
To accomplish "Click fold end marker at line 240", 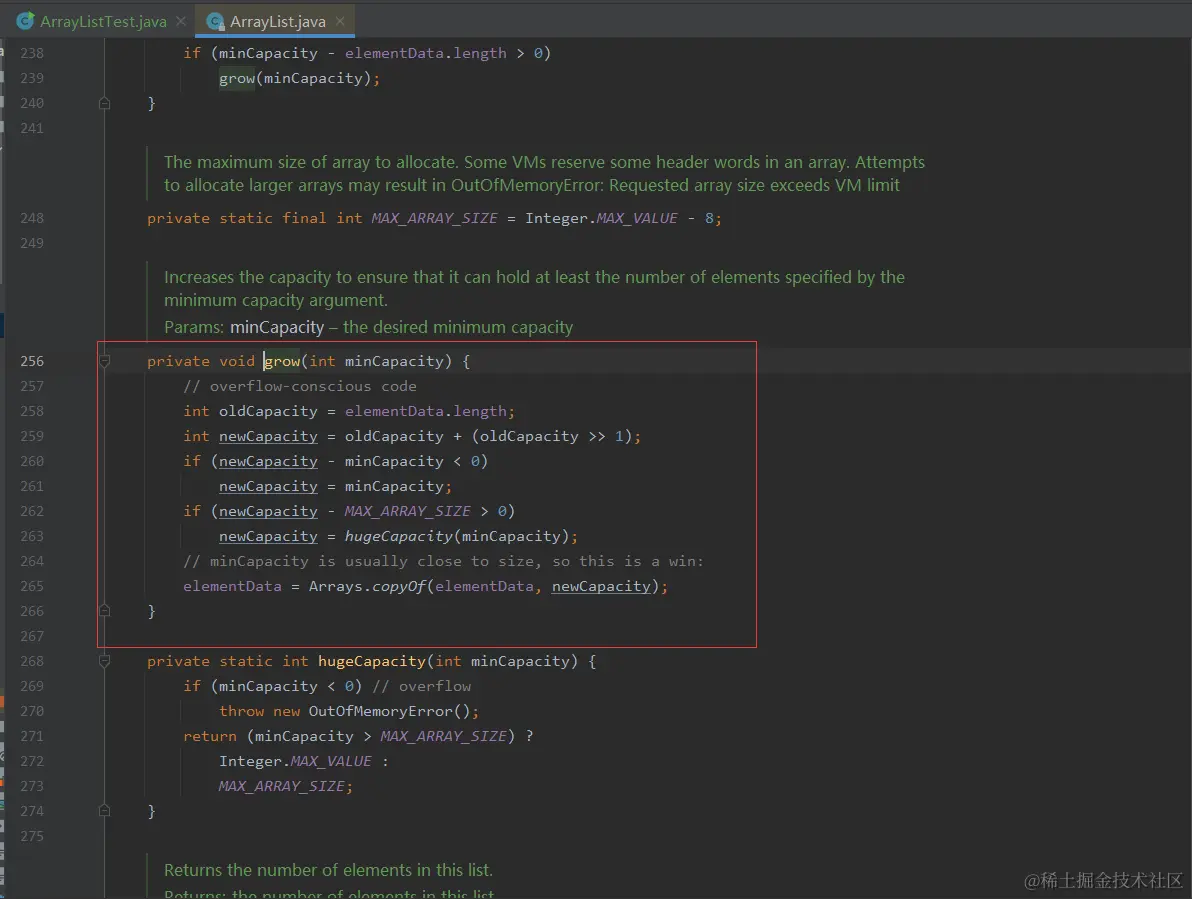I will [105, 103].
